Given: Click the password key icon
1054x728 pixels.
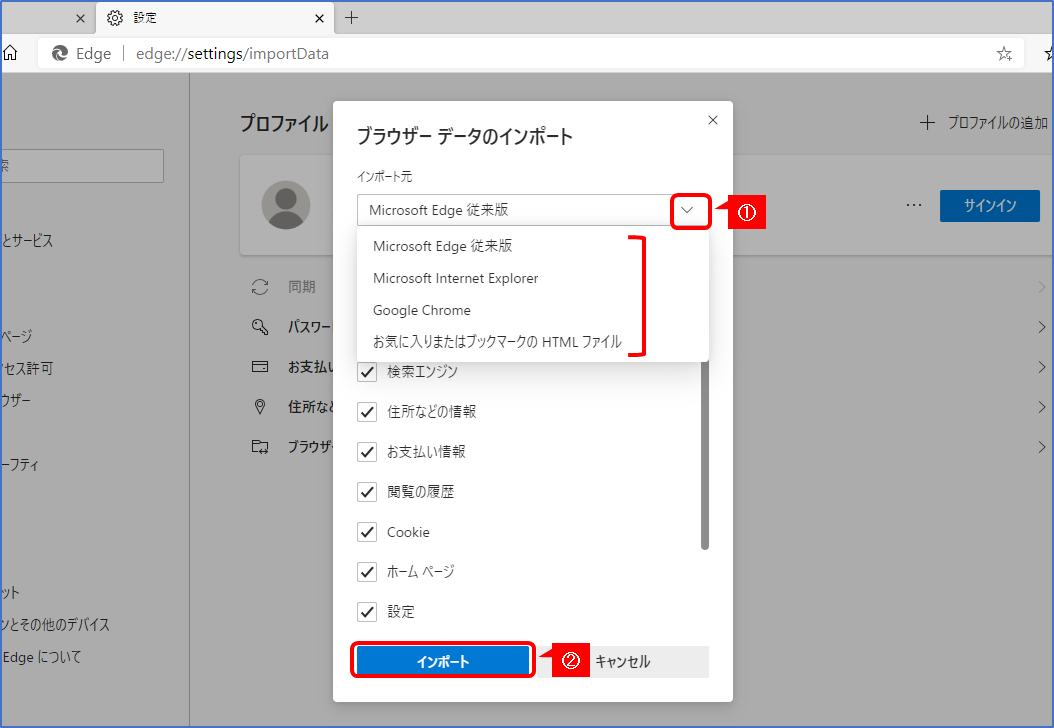Looking at the screenshot, I should [260, 327].
